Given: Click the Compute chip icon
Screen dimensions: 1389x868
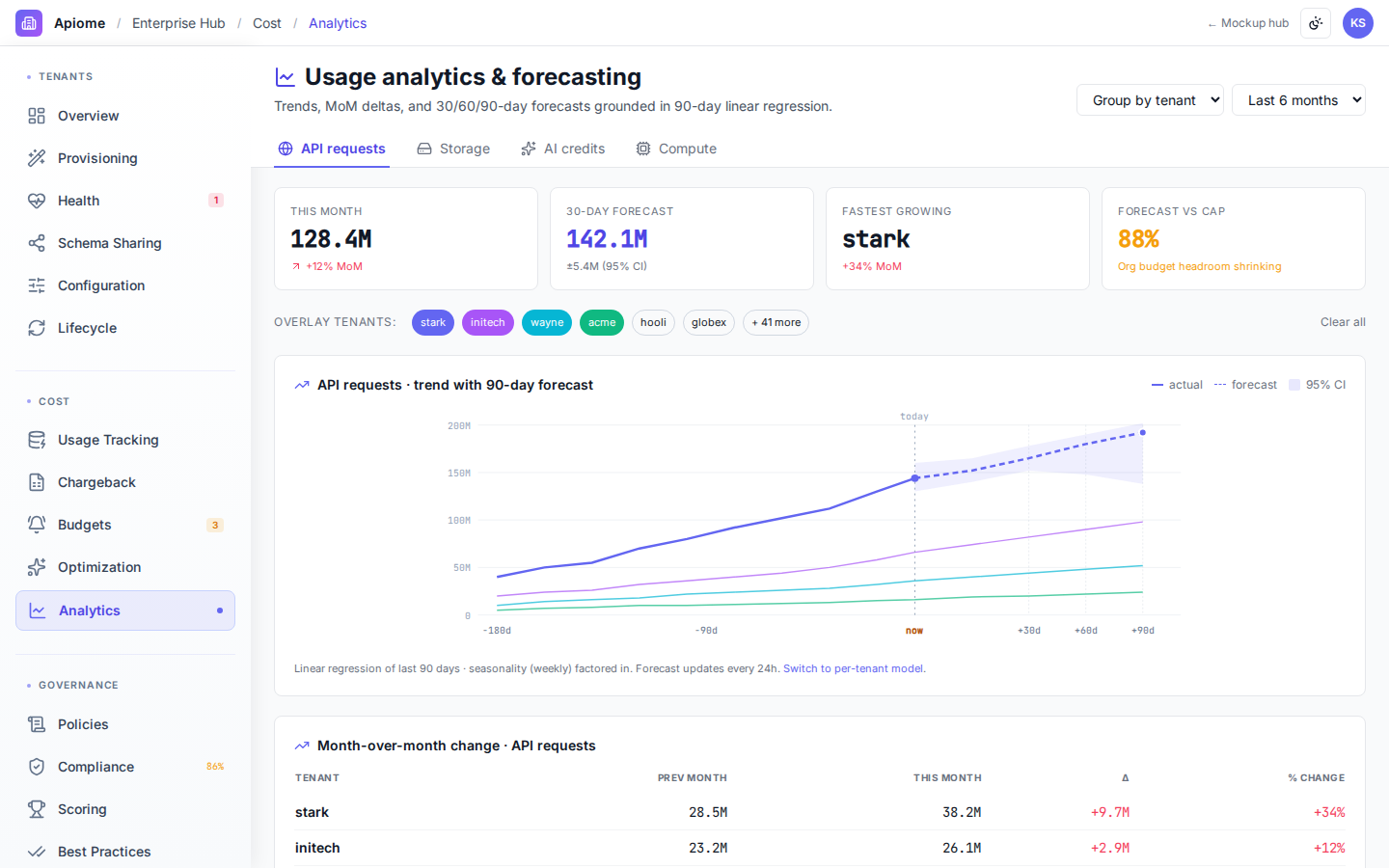Looking at the screenshot, I should (643, 149).
